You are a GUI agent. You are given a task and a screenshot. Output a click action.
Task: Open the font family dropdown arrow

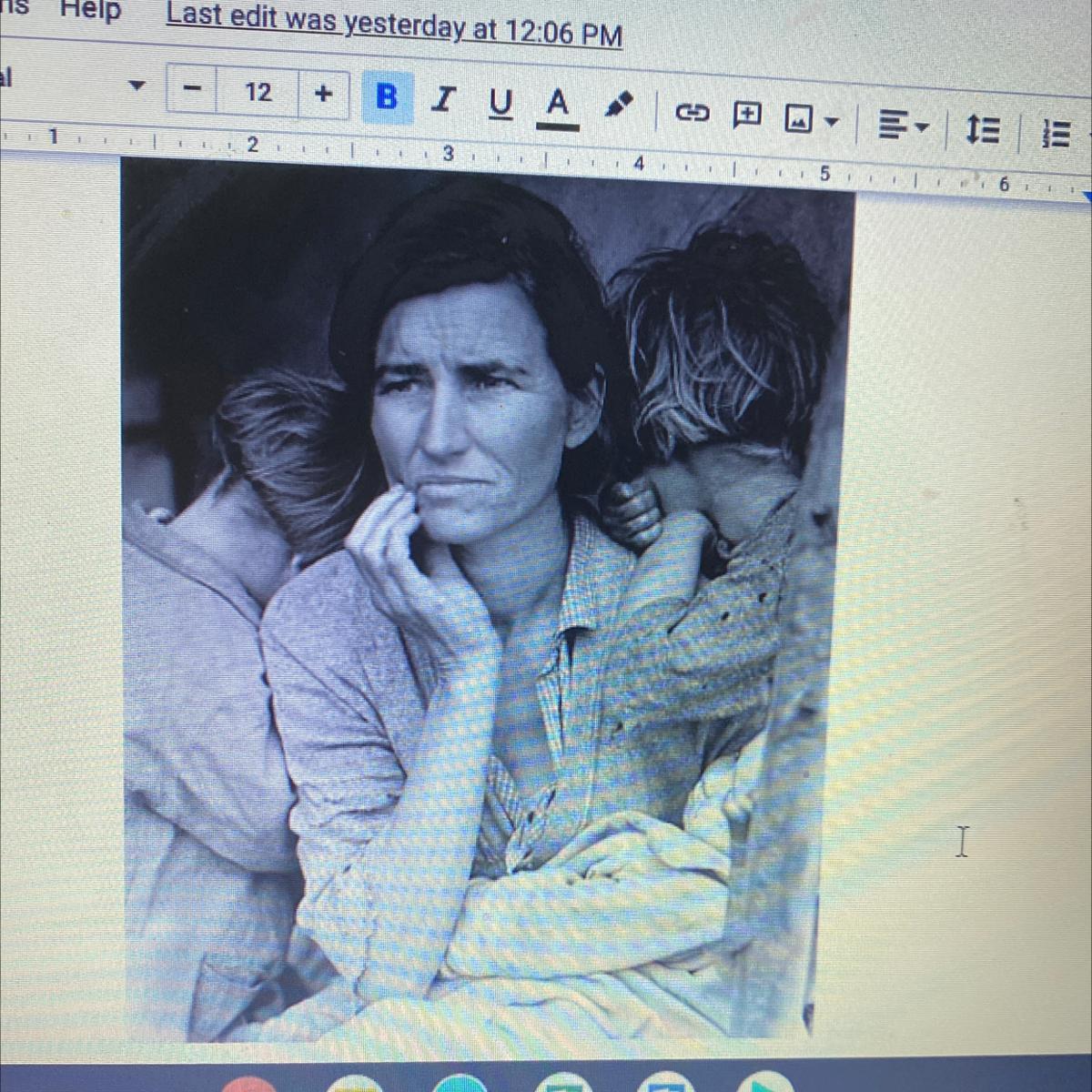click(136, 86)
